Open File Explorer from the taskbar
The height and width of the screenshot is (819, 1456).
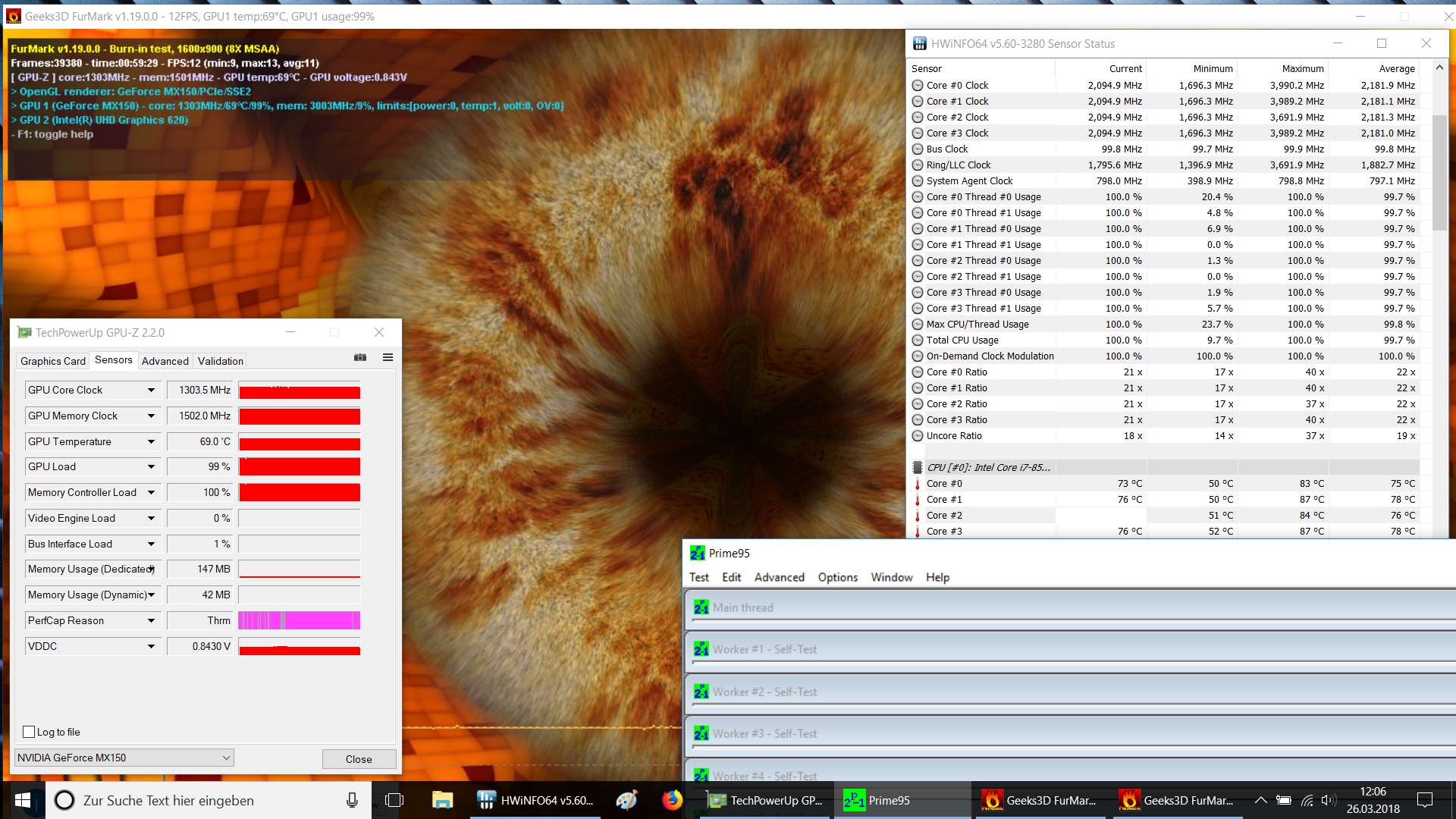pos(442,800)
